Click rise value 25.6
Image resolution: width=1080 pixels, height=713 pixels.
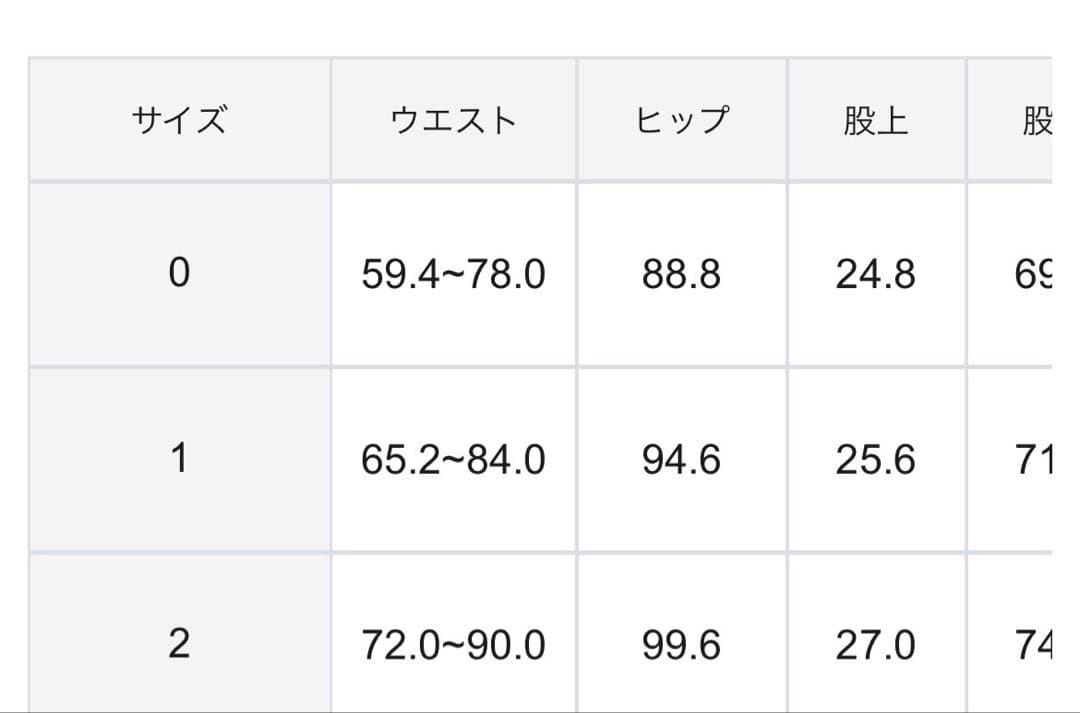(875, 459)
